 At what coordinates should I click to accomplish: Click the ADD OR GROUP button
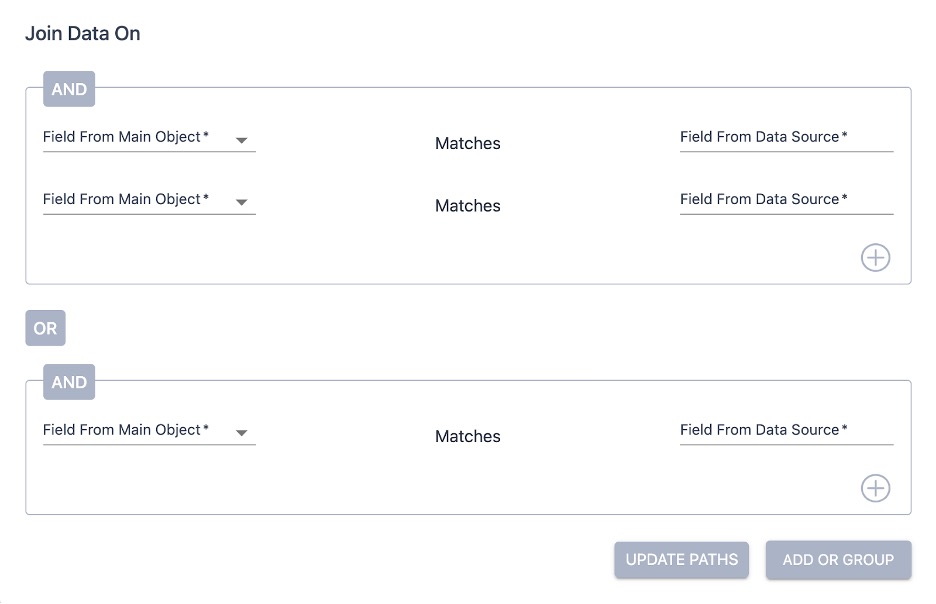coord(838,560)
